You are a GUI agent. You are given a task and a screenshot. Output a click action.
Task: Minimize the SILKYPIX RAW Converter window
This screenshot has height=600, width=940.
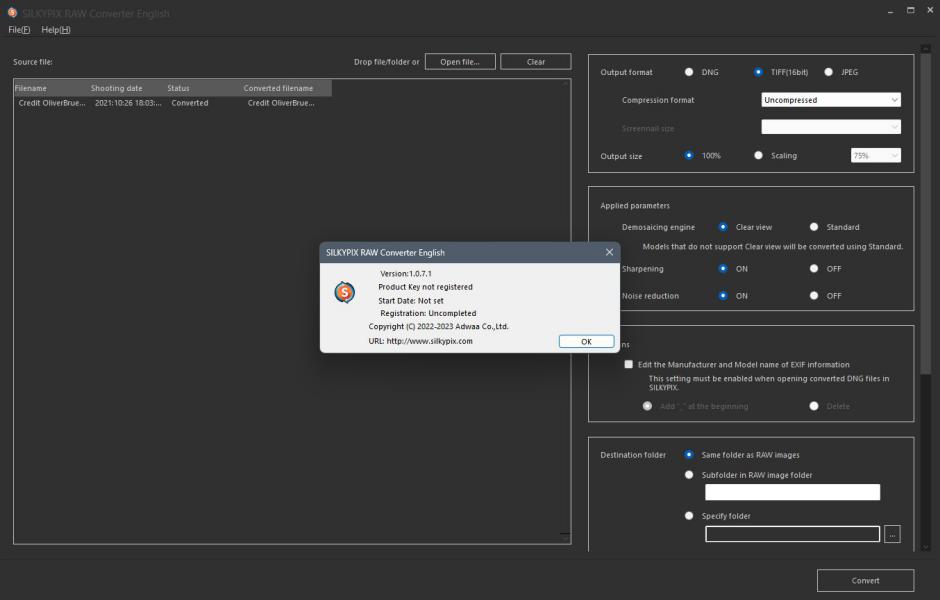click(890, 11)
